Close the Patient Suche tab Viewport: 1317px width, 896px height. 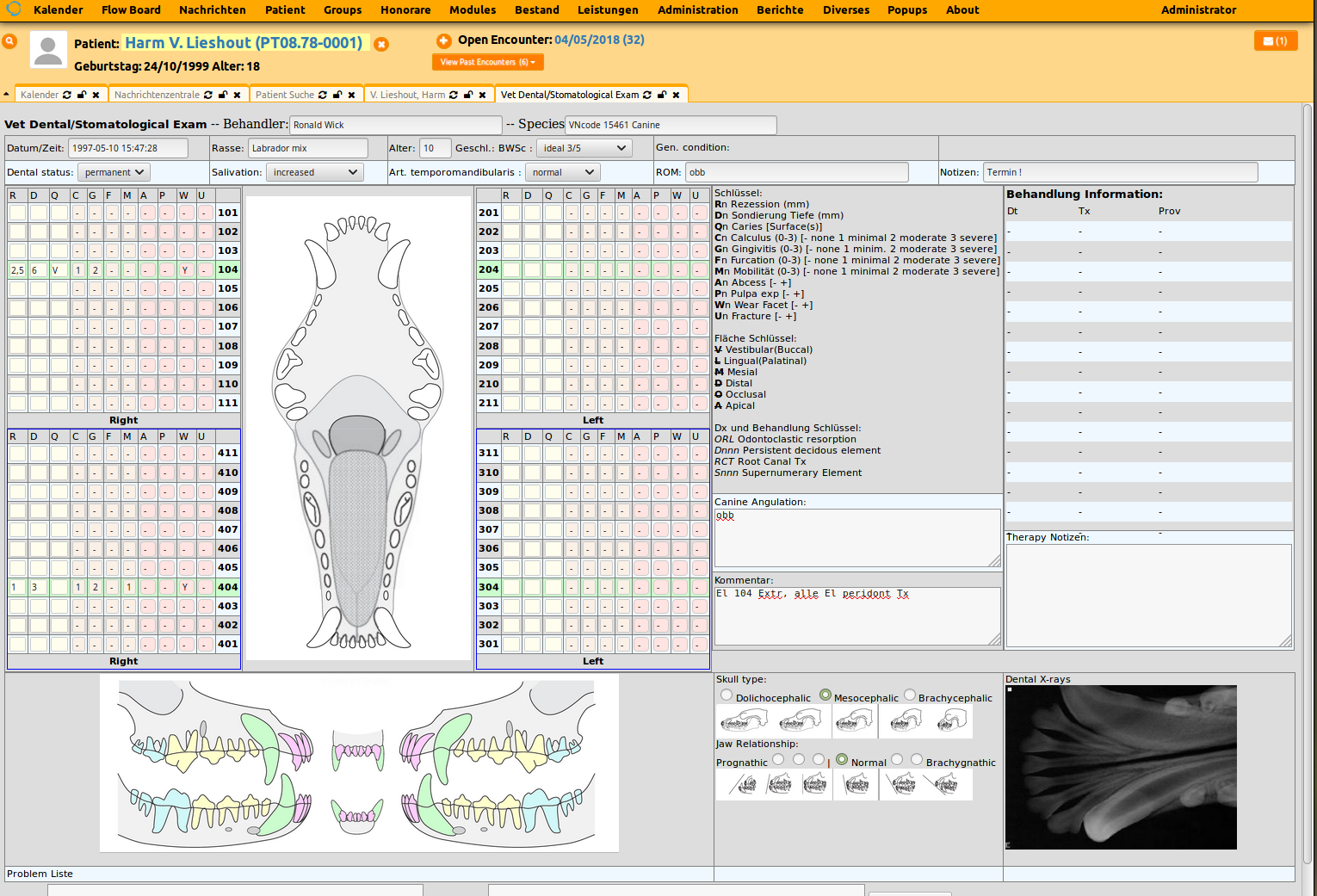(351, 95)
